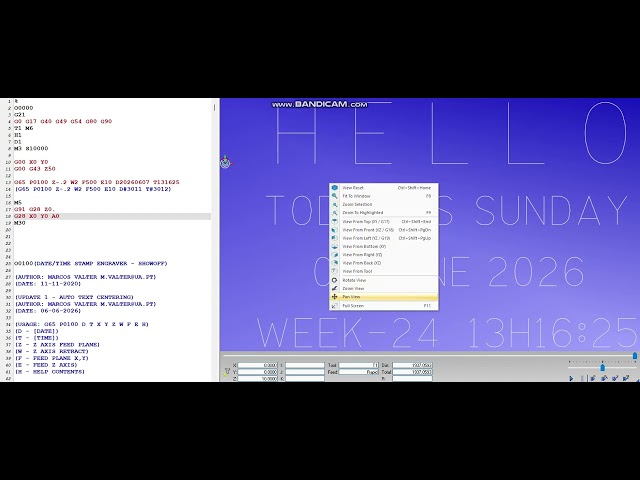Viewport: 640px width, 480px height.
Task: Click the tool origin marker in viewport
Action: [226, 163]
